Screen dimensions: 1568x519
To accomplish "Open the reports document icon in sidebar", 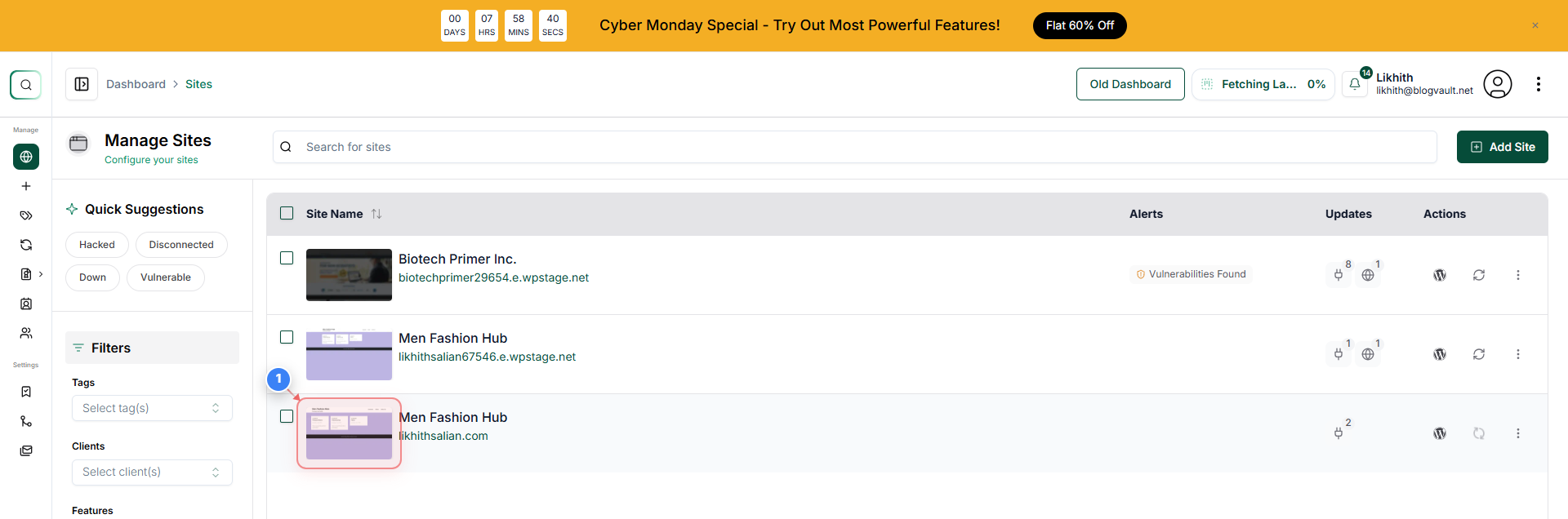I will click(26, 274).
